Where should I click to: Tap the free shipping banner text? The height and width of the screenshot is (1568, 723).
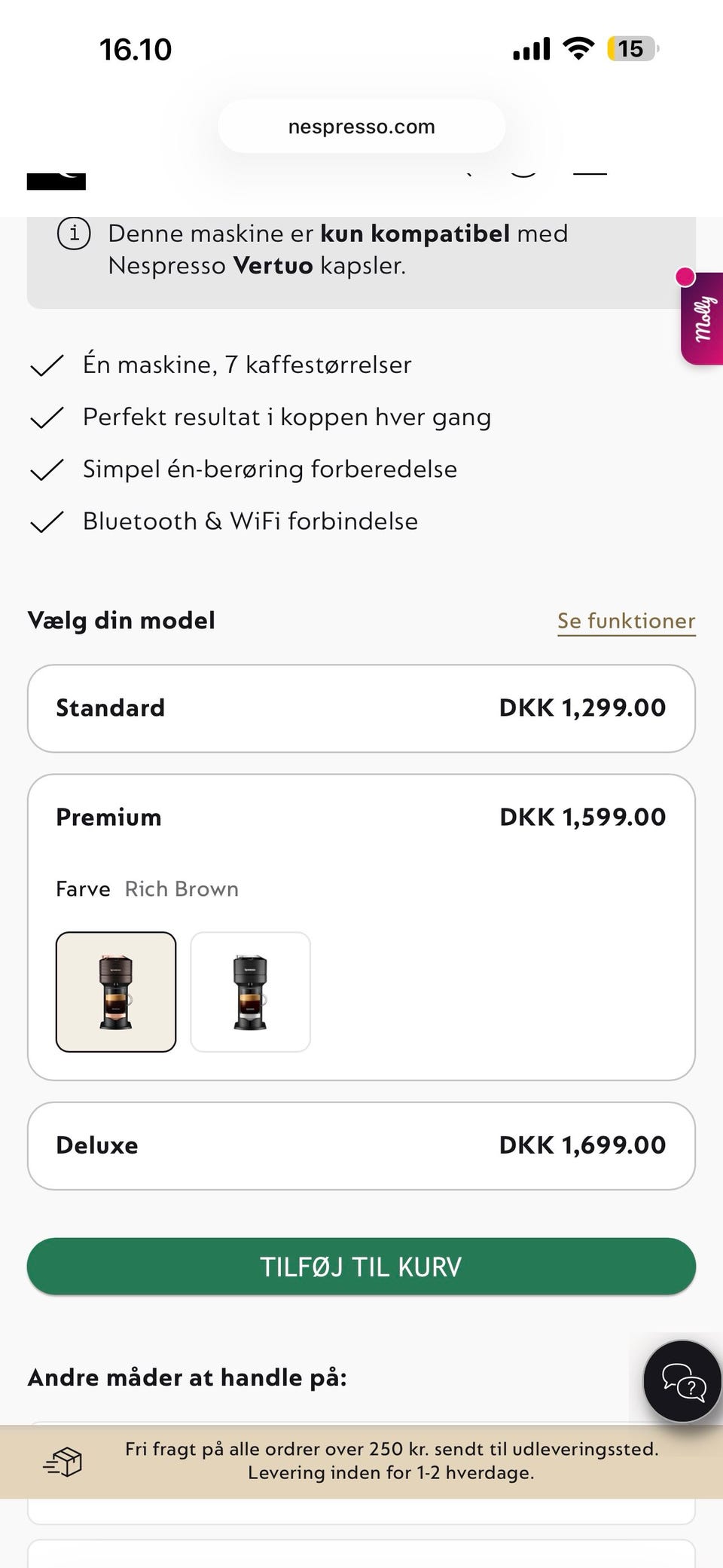click(x=391, y=1460)
